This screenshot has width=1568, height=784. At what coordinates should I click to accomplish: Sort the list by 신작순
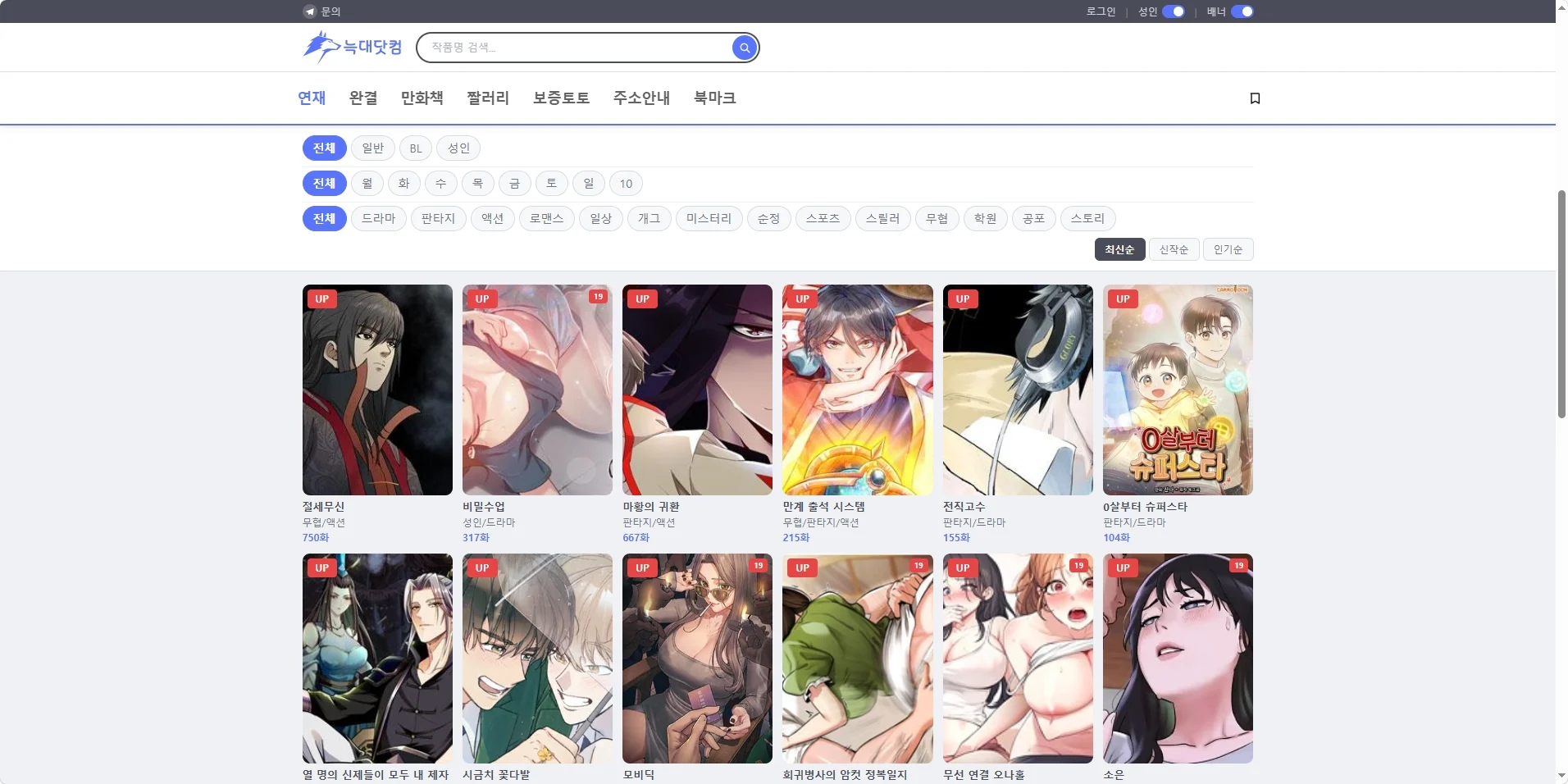tap(1174, 249)
